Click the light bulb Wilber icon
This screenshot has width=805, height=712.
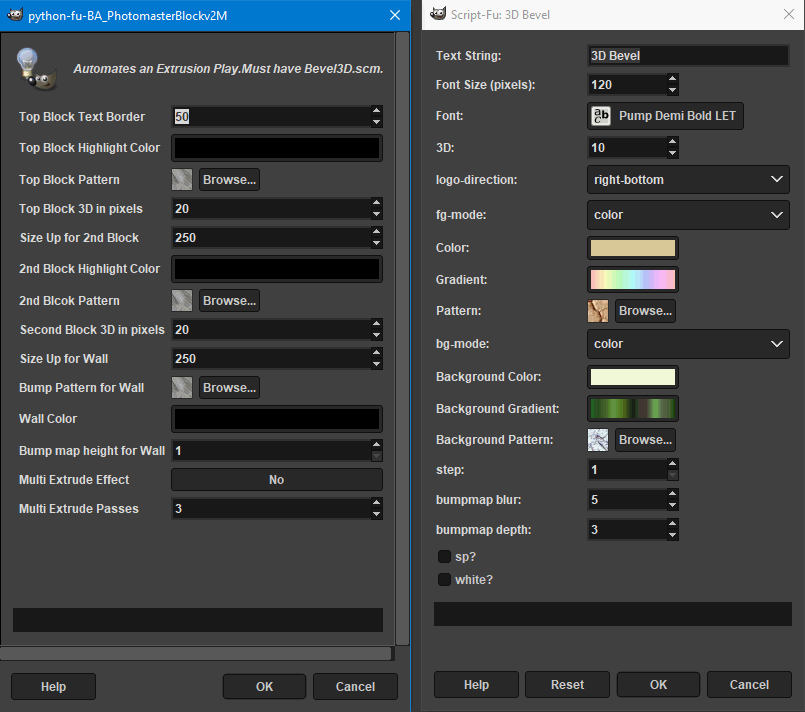[x=35, y=69]
